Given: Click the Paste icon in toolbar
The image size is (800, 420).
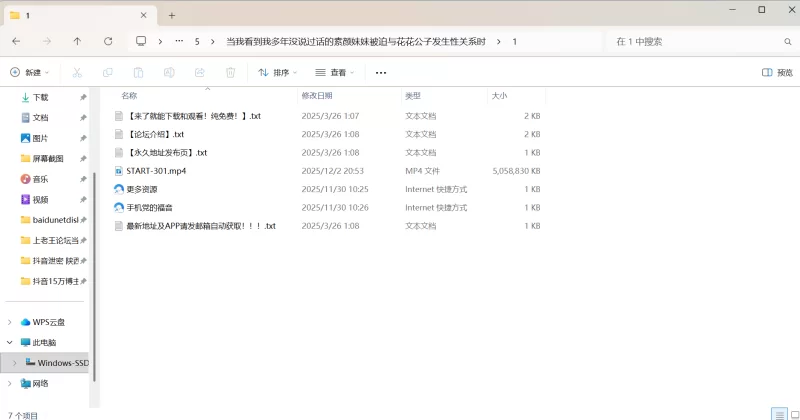Looking at the screenshot, I should [139, 72].
